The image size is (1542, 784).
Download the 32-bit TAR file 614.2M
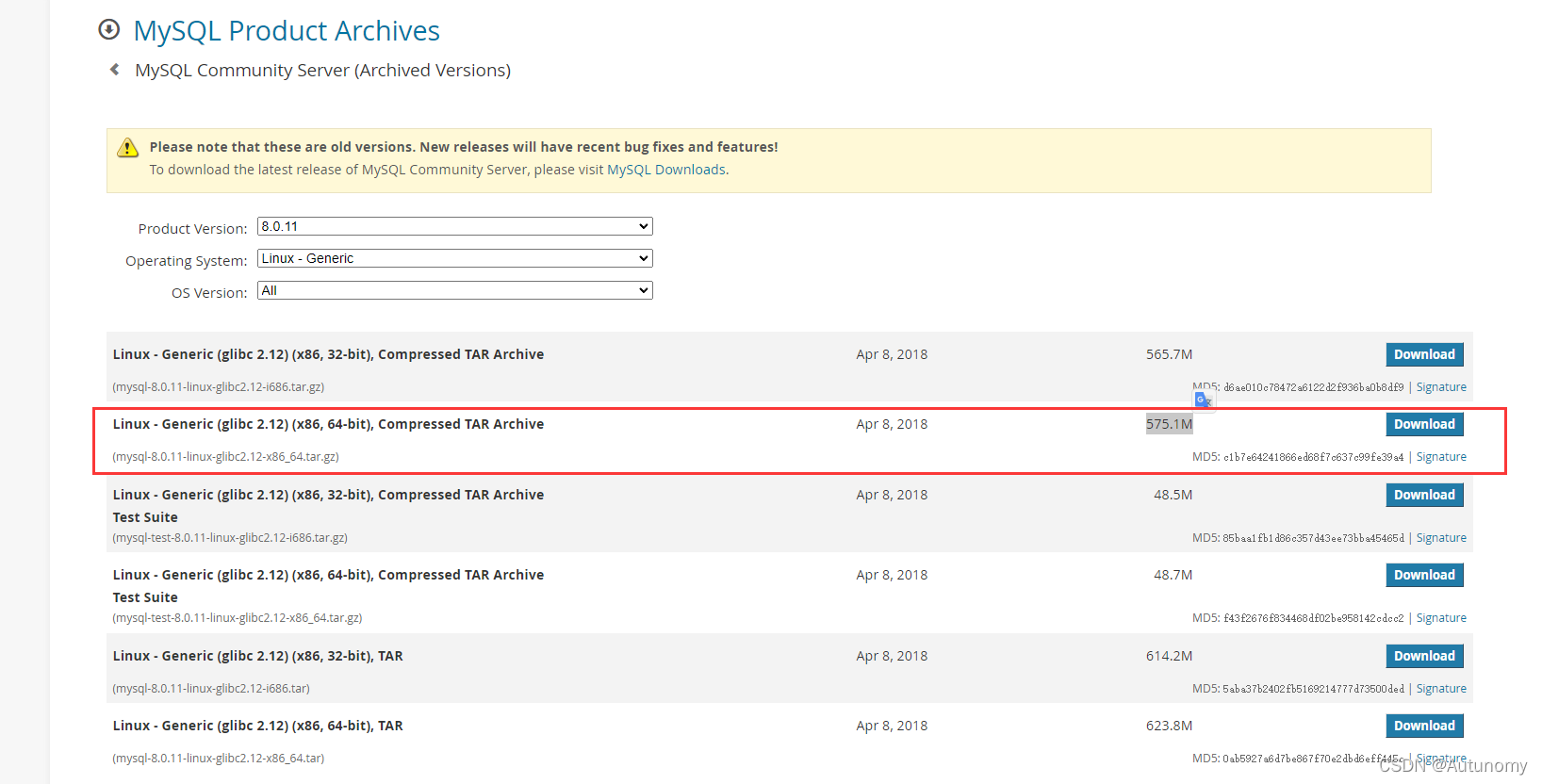1424,656
